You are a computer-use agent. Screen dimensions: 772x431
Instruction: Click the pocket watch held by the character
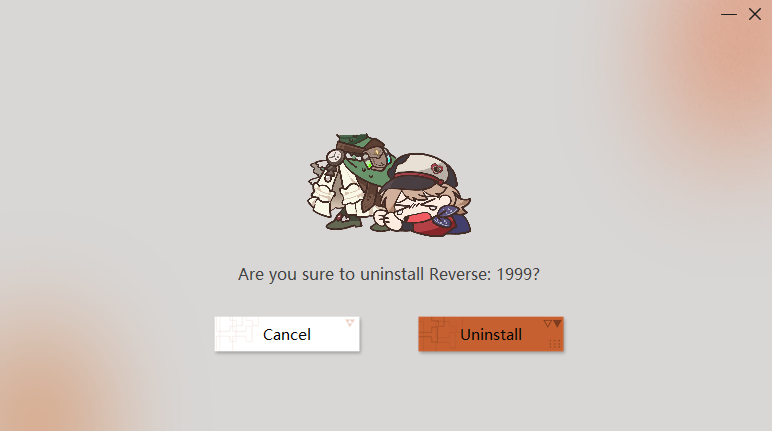[334, 158]
